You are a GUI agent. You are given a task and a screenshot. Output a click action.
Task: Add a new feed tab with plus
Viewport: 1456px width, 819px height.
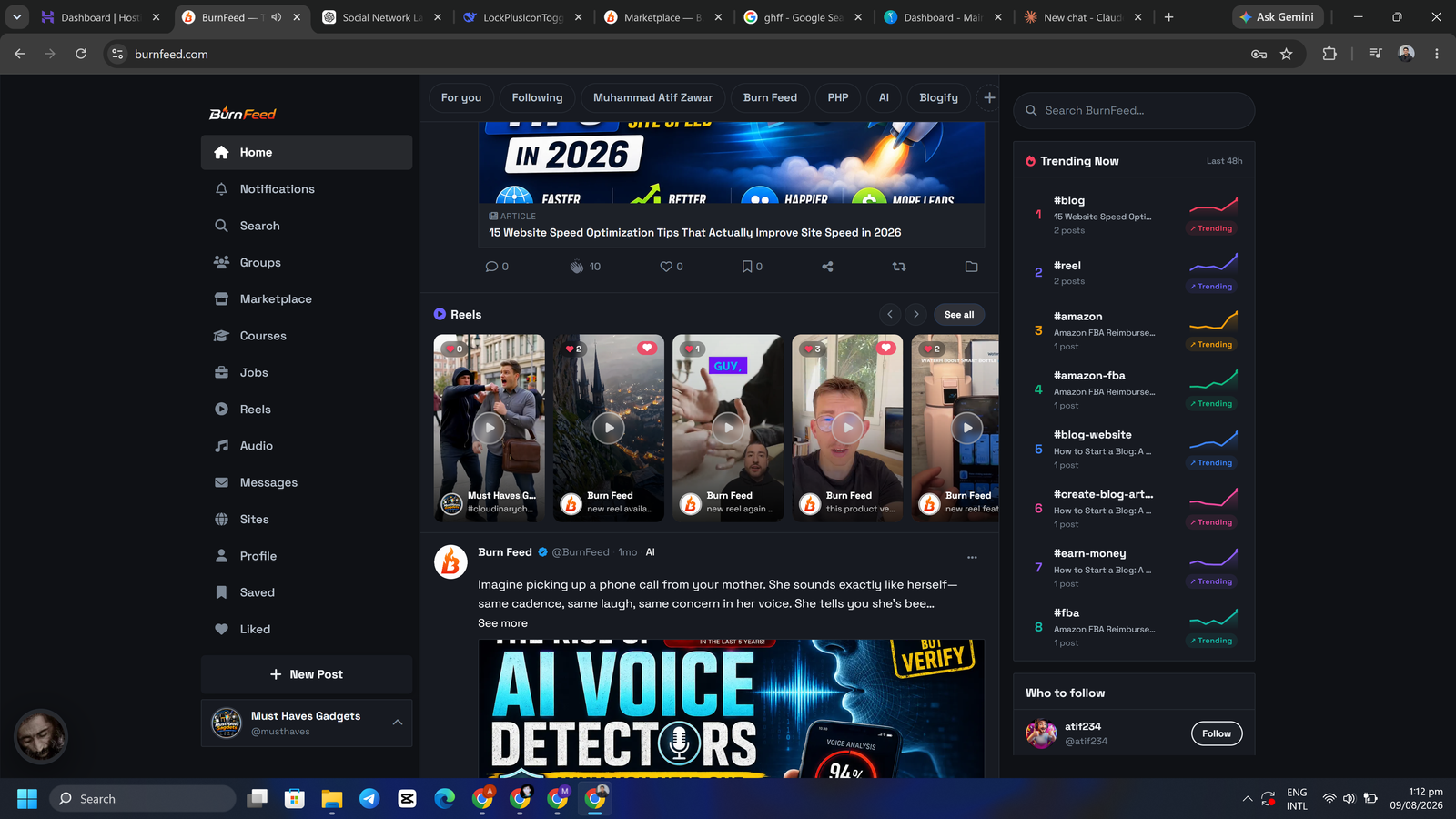pos(989,97)
